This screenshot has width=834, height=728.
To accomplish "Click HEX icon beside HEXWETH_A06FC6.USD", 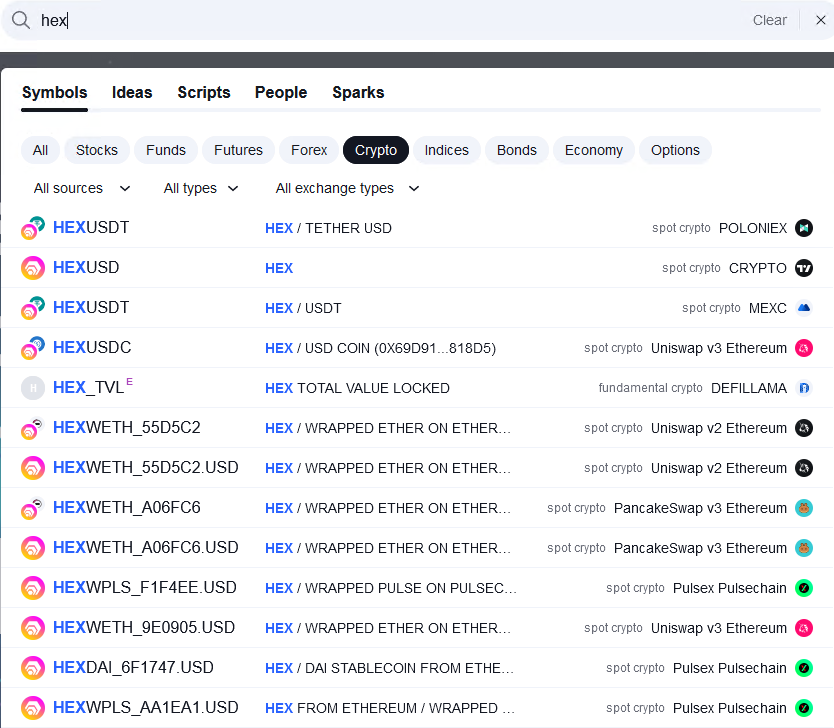I will pyautogui.click(x=33, y=548).
